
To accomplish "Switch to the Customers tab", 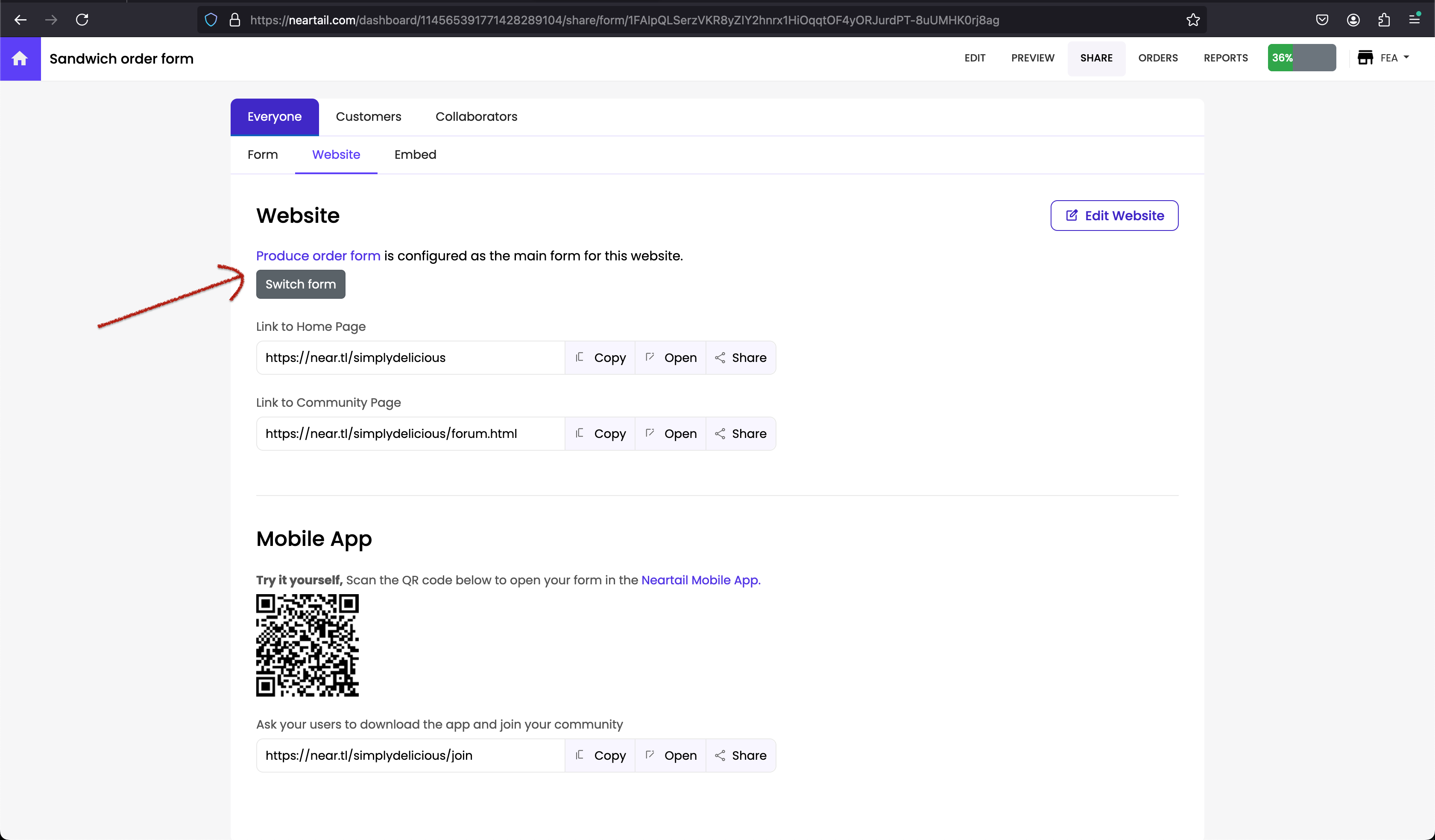I will [x=369, y=117].
